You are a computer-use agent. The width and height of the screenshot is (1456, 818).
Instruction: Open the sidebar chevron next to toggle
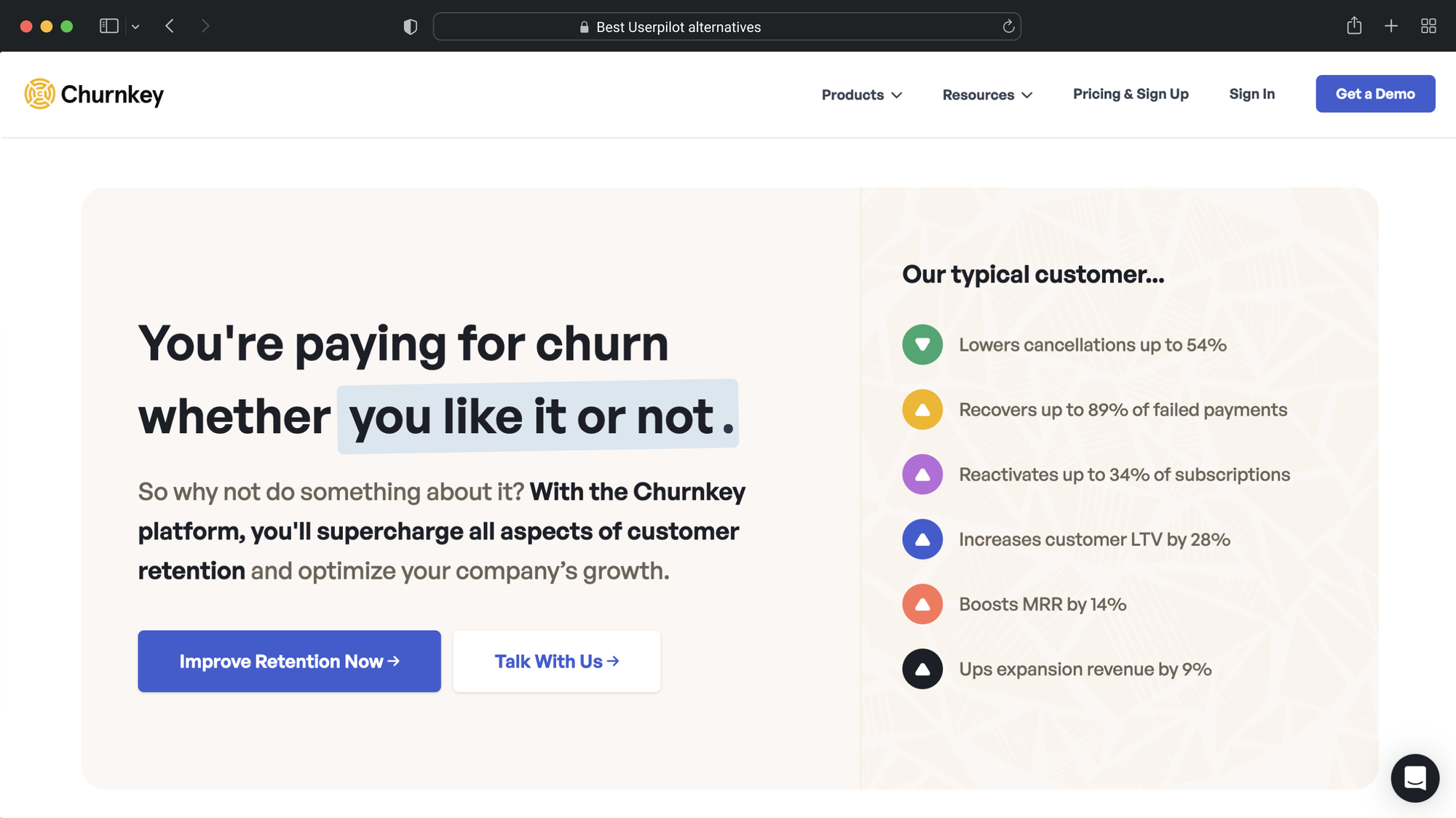coord(135,25)
